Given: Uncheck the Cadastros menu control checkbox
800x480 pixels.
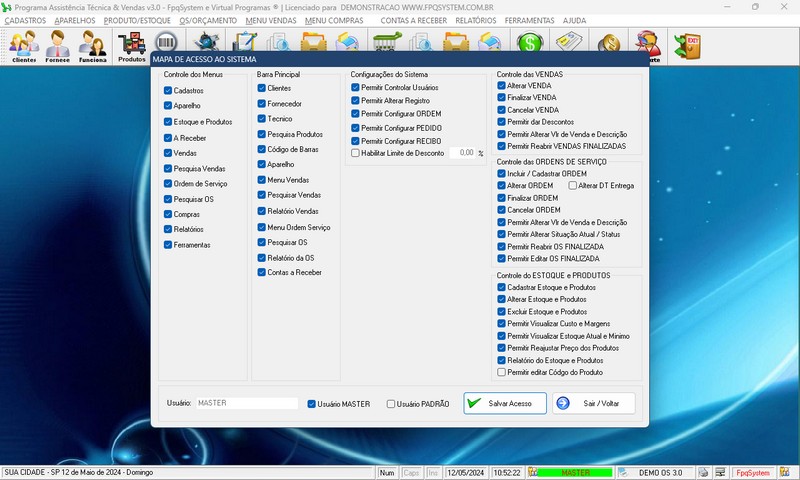Looking at the screenshot, I should click(168, 91).
